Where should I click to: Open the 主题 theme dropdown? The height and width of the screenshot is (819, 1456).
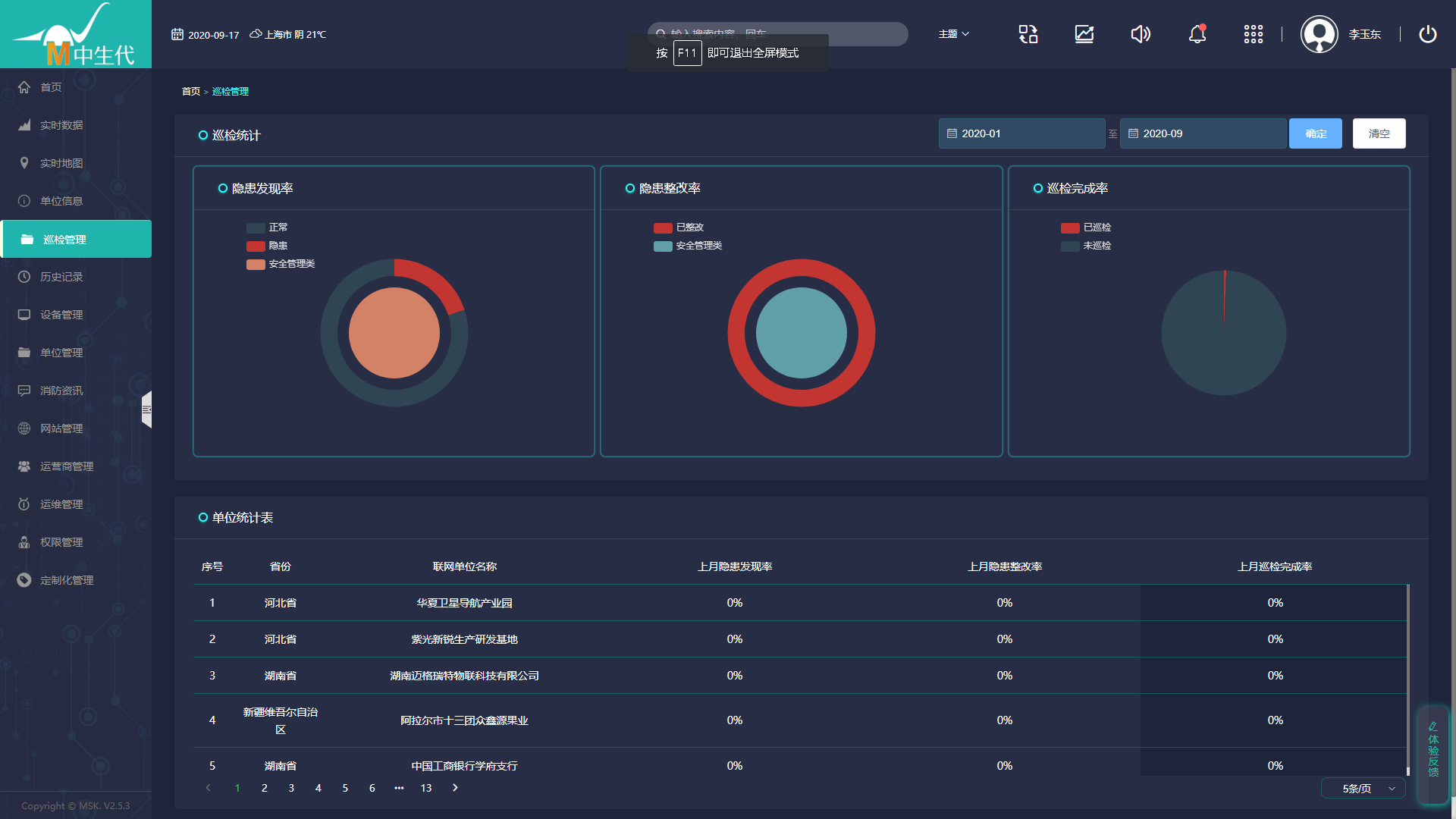[x=953, y=34]
